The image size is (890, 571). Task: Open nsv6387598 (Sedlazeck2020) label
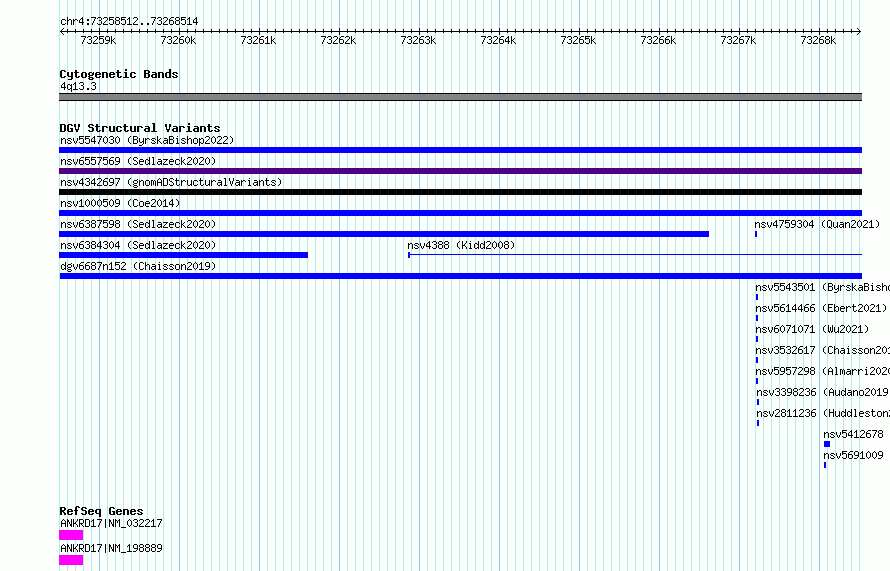pyautogui.click(x=138, y=224)
